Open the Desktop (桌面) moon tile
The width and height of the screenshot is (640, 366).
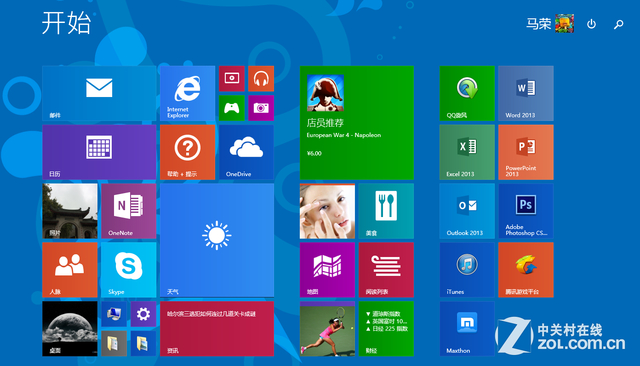pos(70,328)
